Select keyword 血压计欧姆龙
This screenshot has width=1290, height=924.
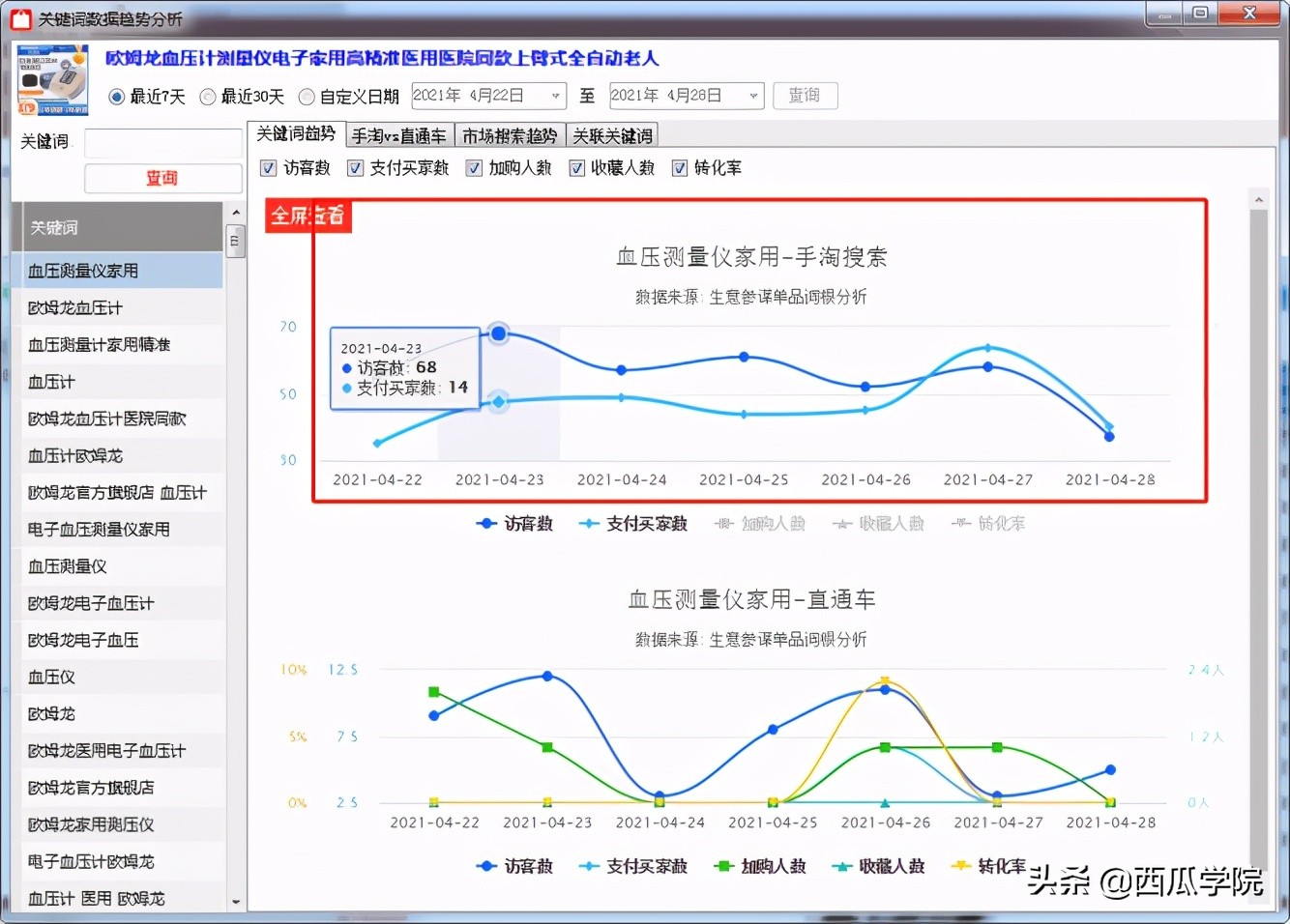point(120,455)
